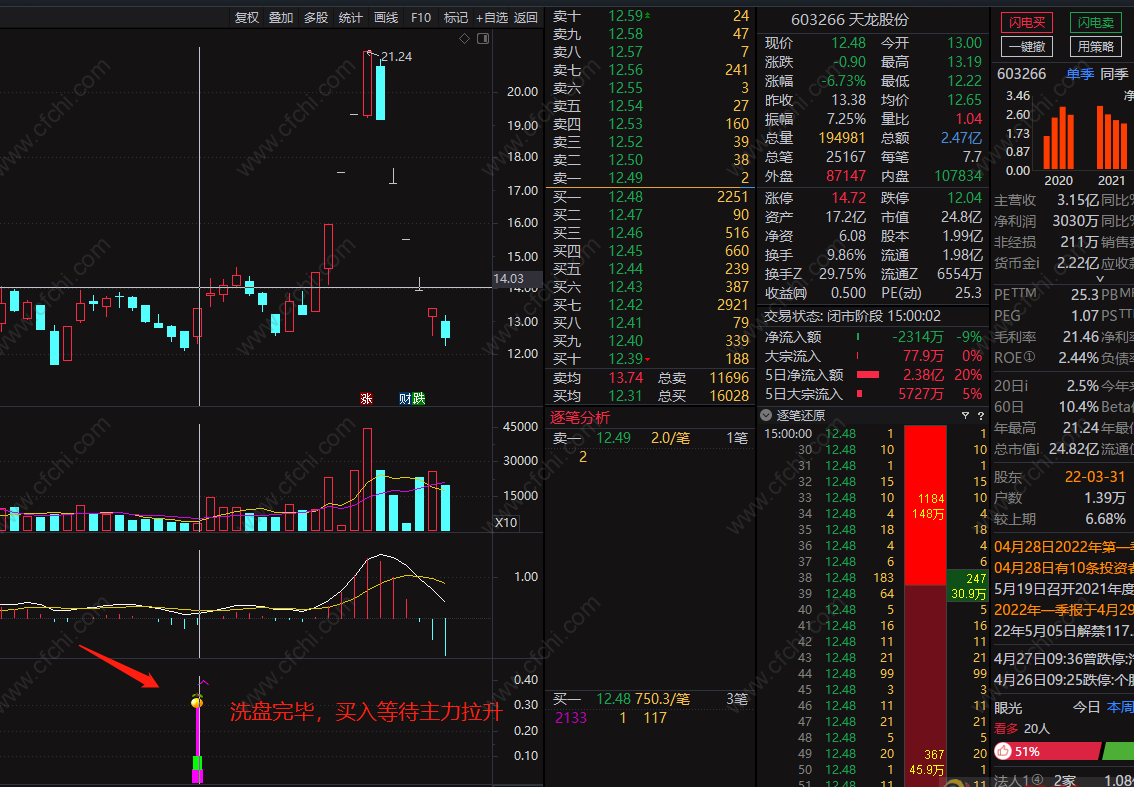Click the green 247 sell volume block

tap(968, 586)
